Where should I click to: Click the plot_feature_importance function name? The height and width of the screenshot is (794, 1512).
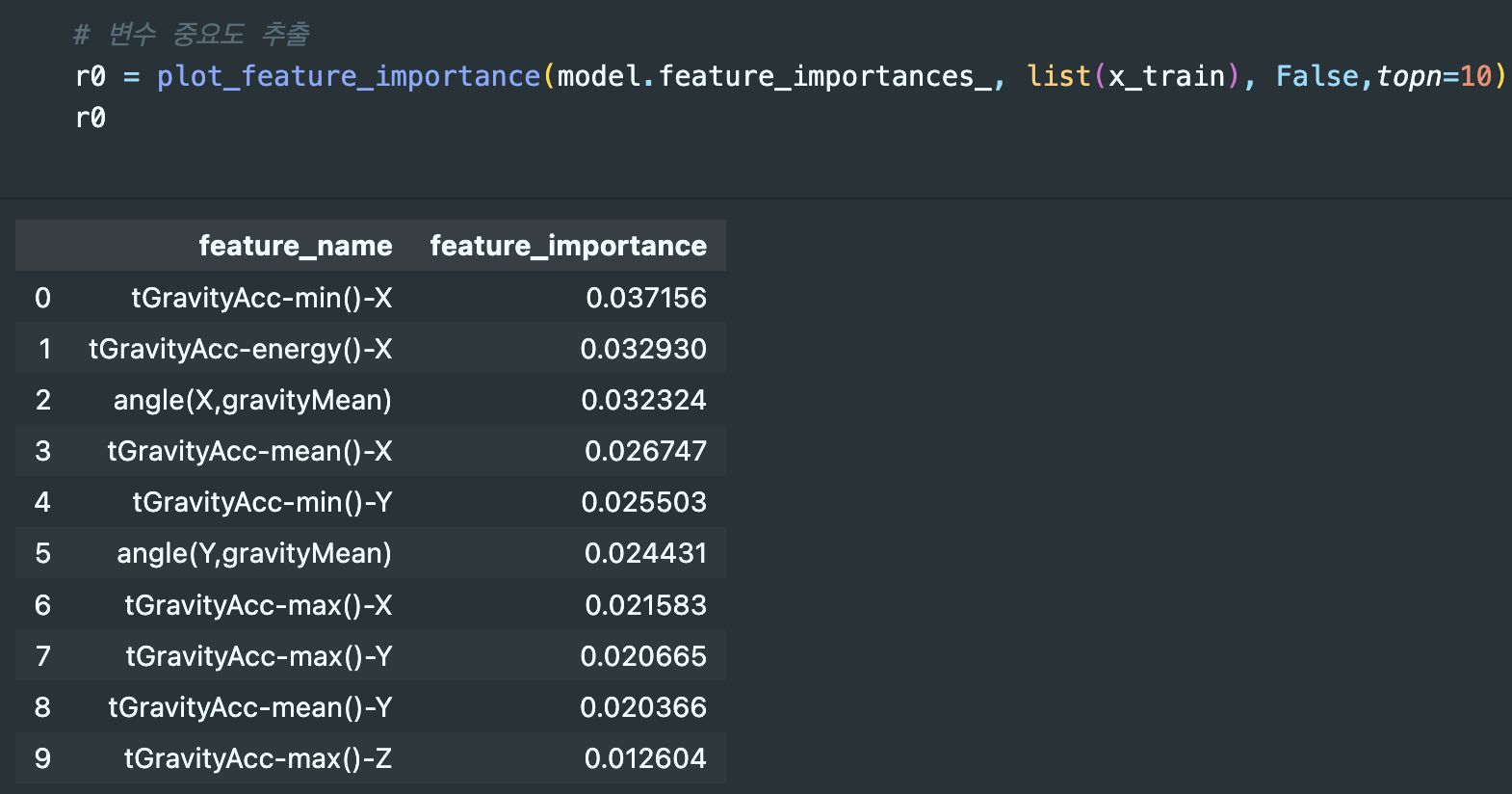coord(349,76)
